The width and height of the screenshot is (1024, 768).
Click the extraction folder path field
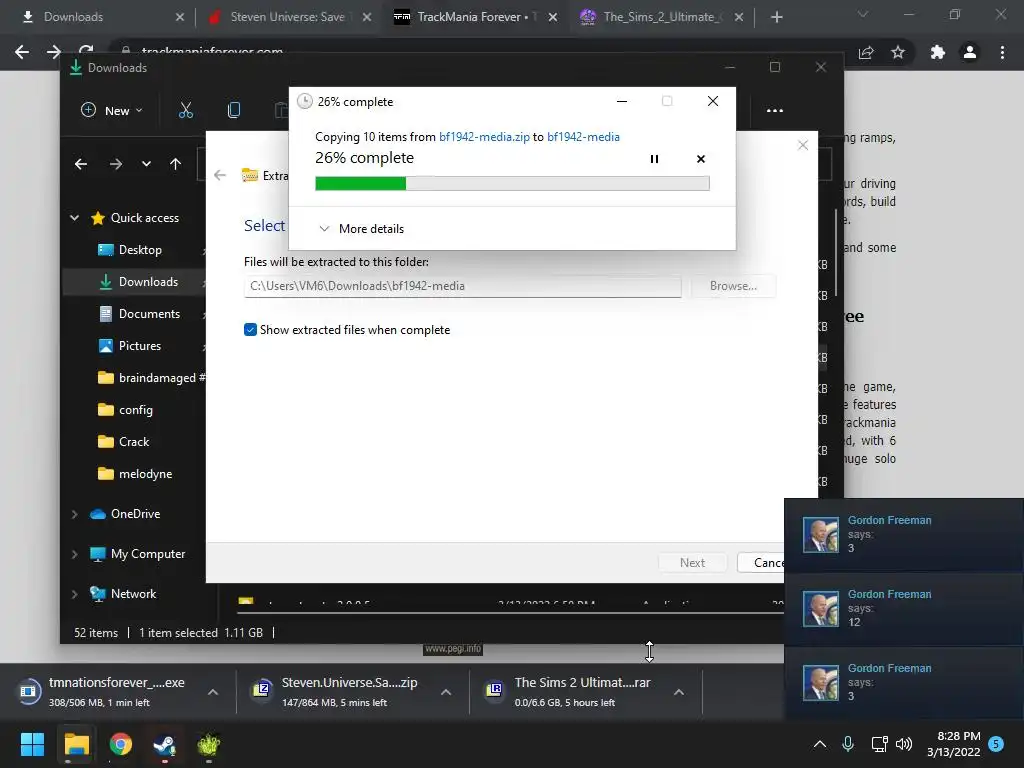(x=462, y=286)
